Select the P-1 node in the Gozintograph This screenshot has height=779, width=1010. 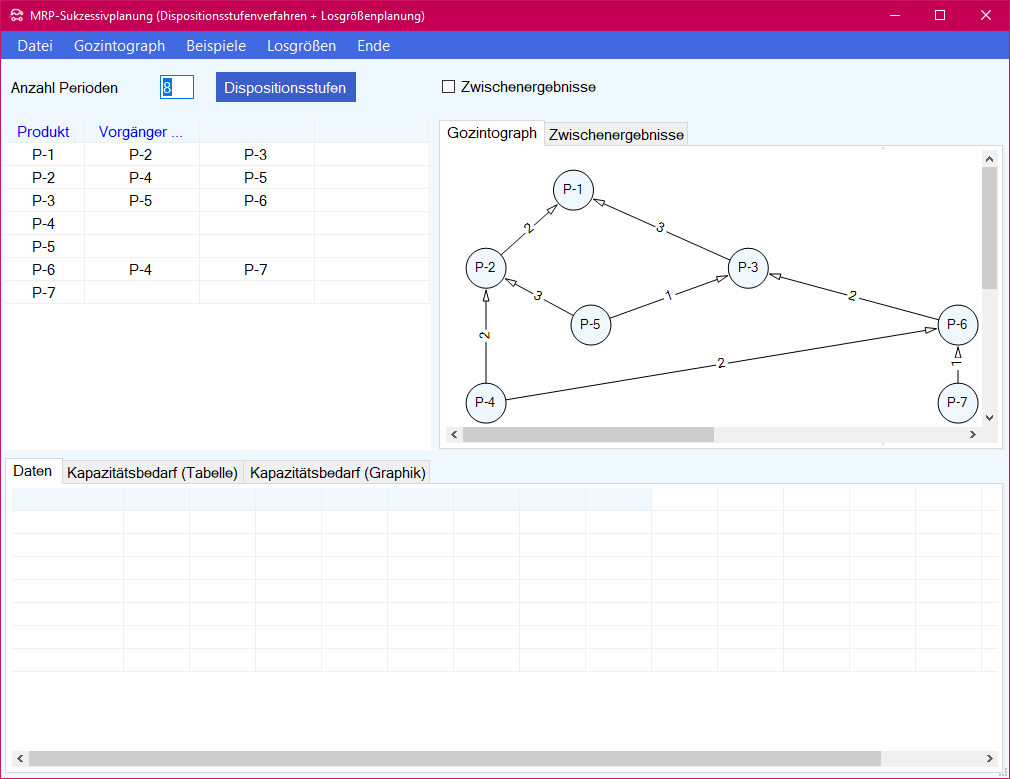point(573,189)
